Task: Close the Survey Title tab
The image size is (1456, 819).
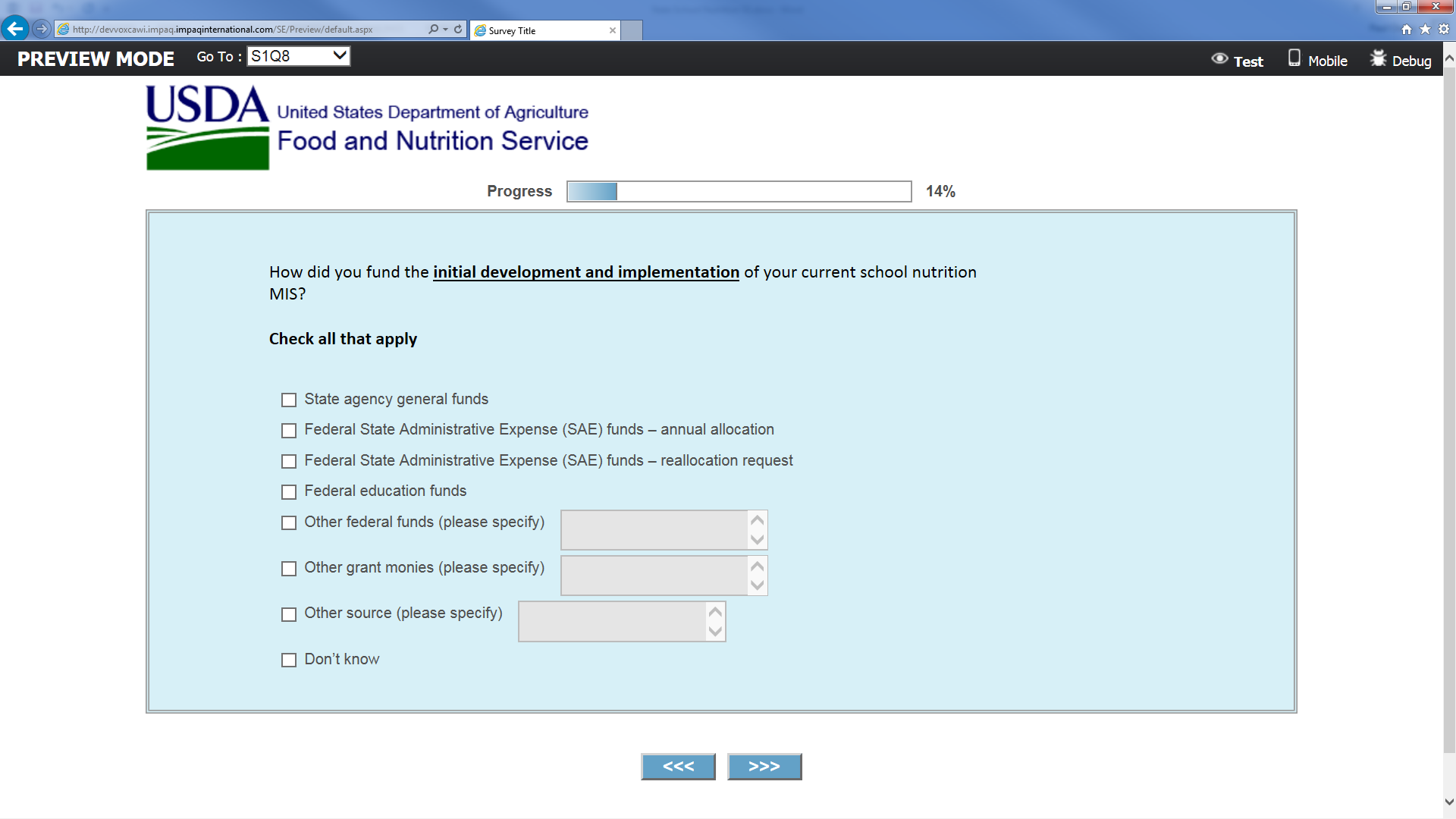Action: (612, 30)
